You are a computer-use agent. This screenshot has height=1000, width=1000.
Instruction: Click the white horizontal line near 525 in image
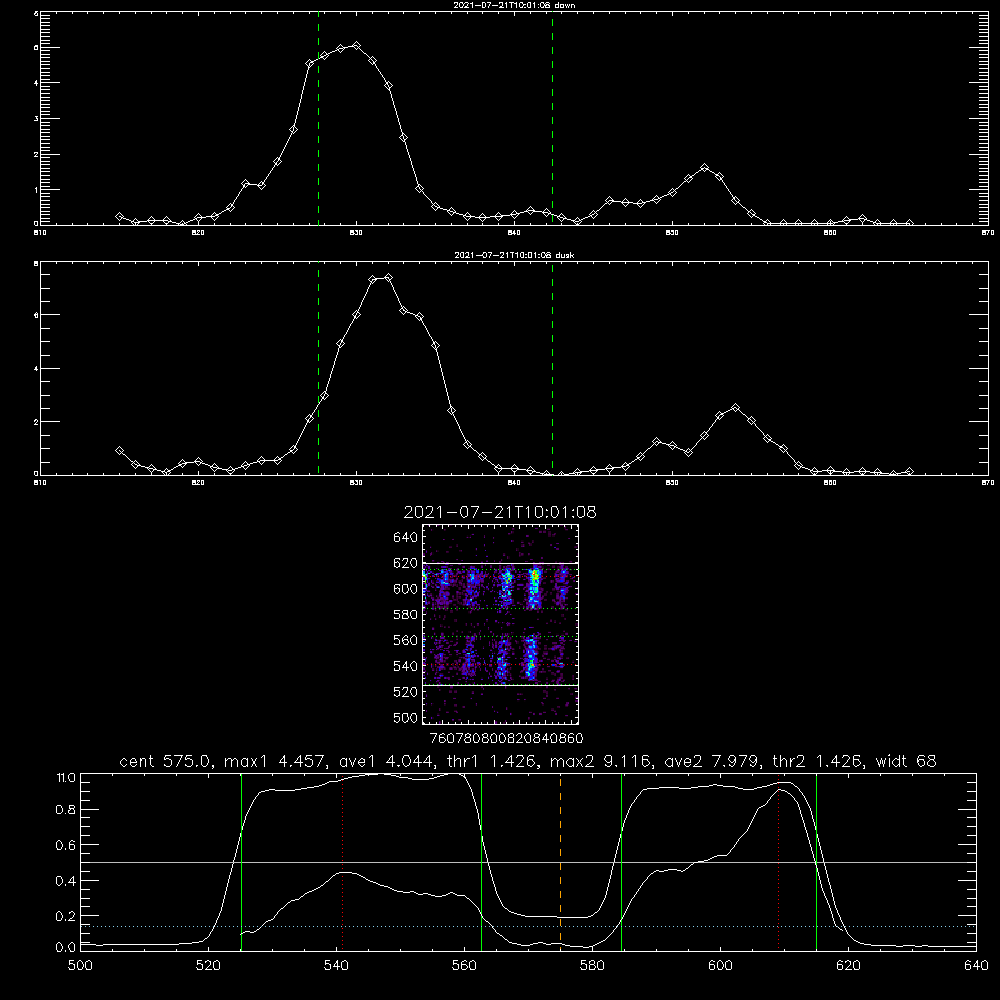click(500, 685)
